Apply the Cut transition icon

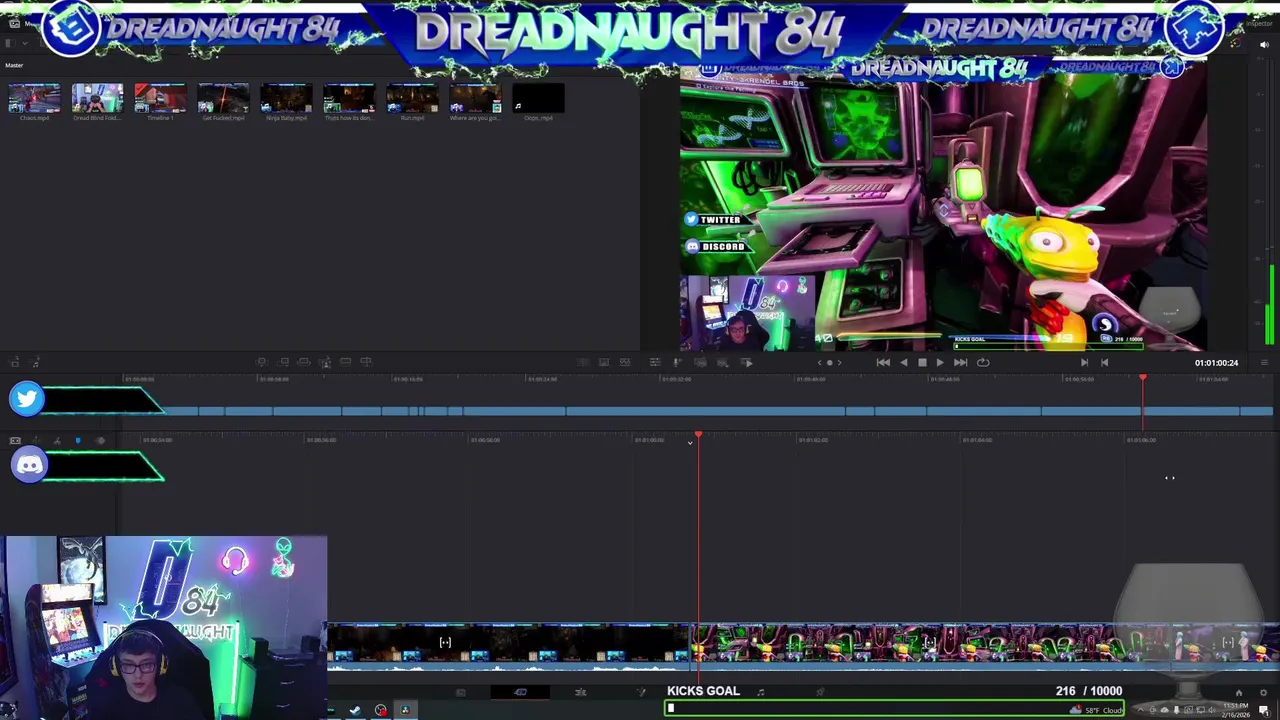(x=583, y=362)
